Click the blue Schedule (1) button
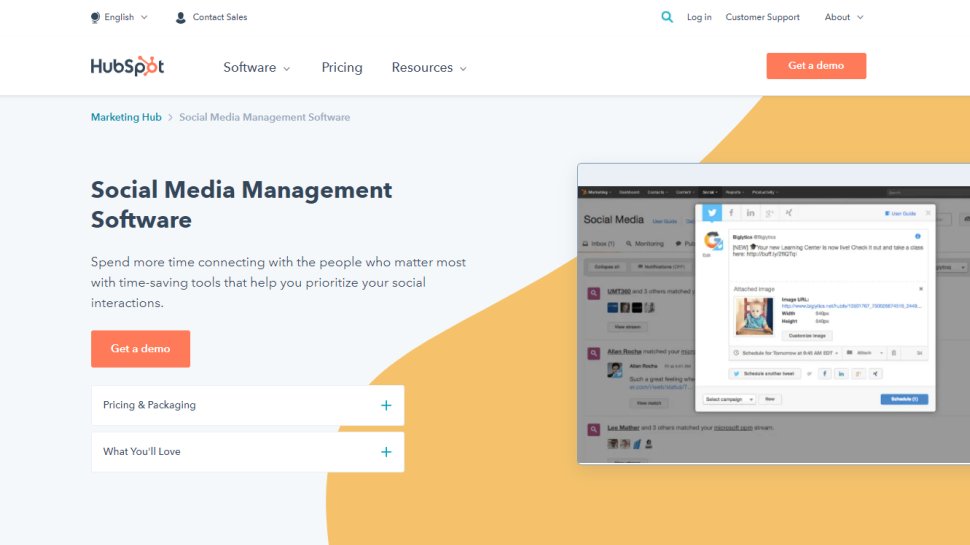Screen dimensions: 970x545 [x=904, y=400]
